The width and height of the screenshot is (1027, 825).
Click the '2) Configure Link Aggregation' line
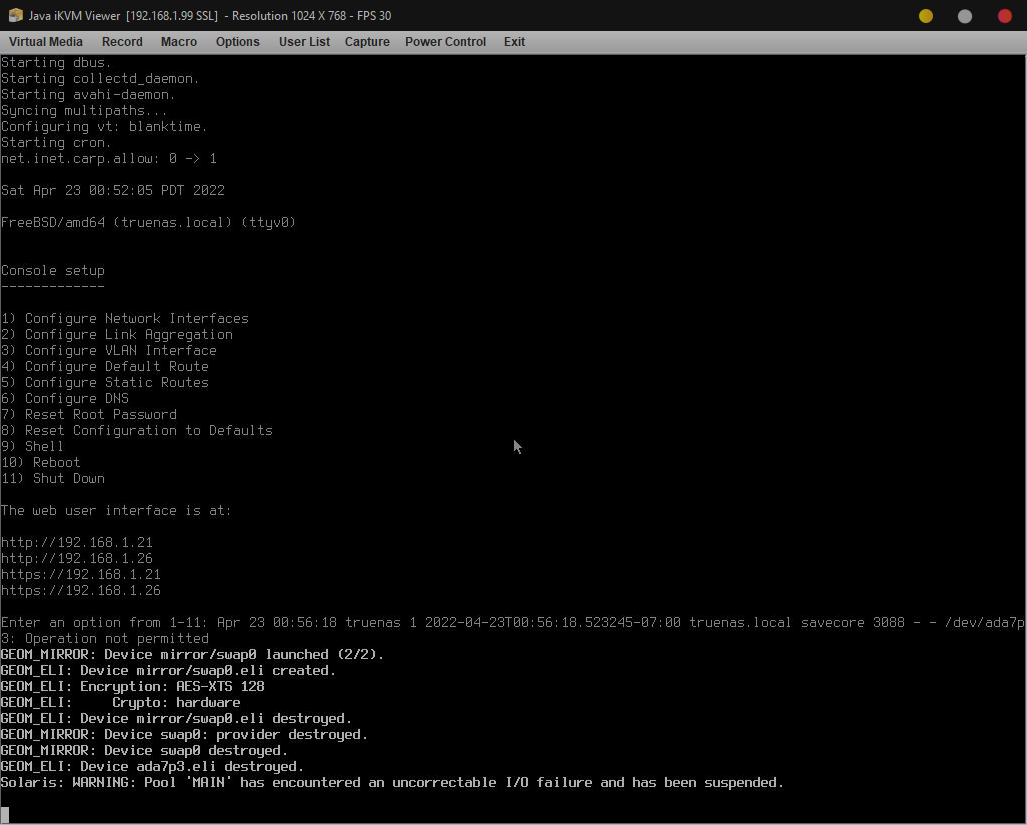pos(117,335)
